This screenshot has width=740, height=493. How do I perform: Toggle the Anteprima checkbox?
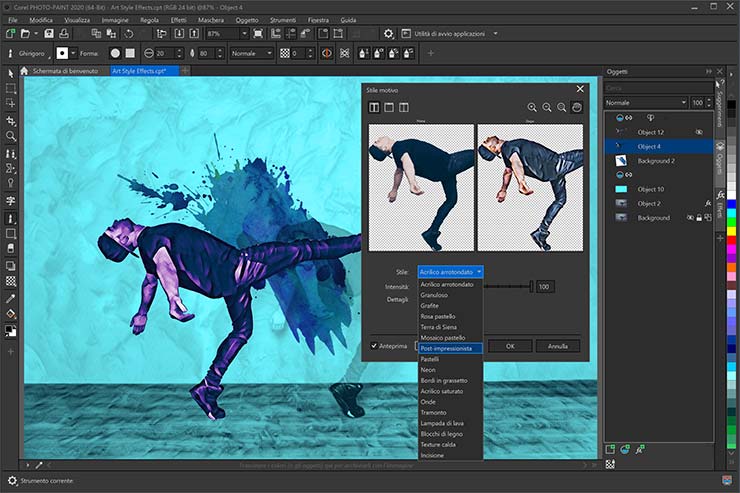coord(373,346)
